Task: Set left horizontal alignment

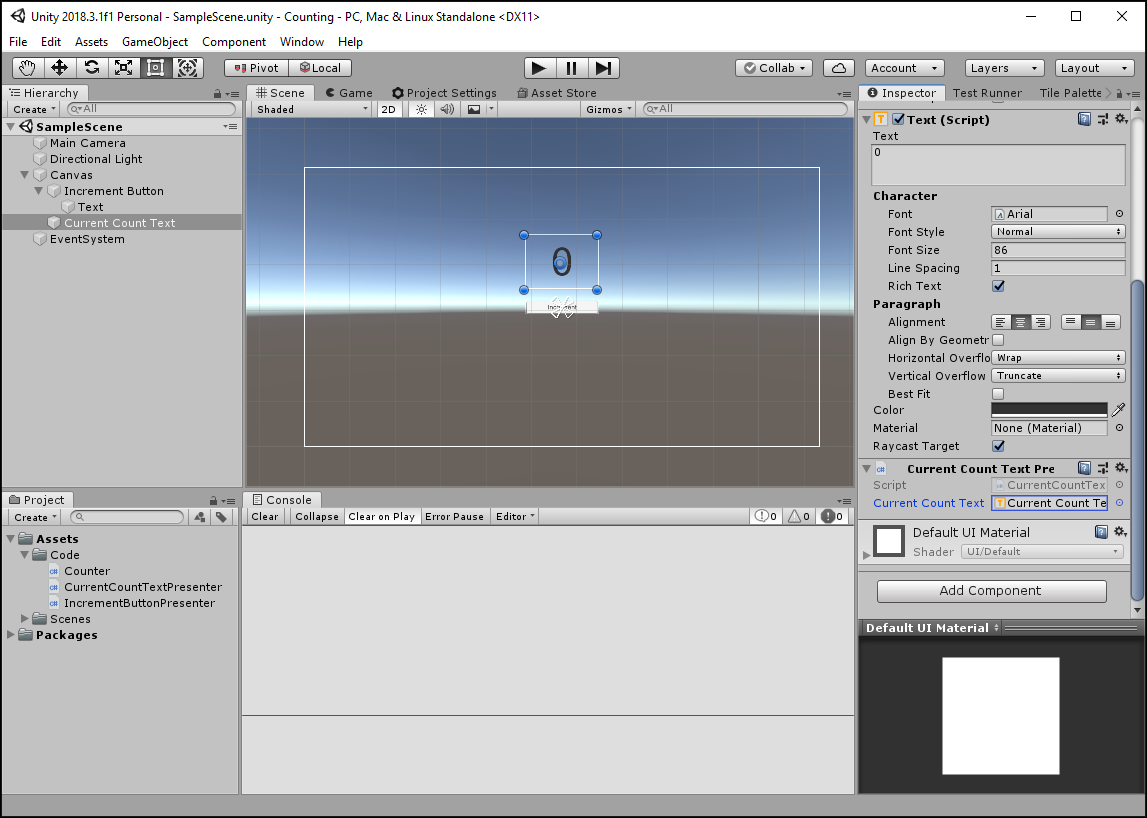Action: coord(1001,322)
